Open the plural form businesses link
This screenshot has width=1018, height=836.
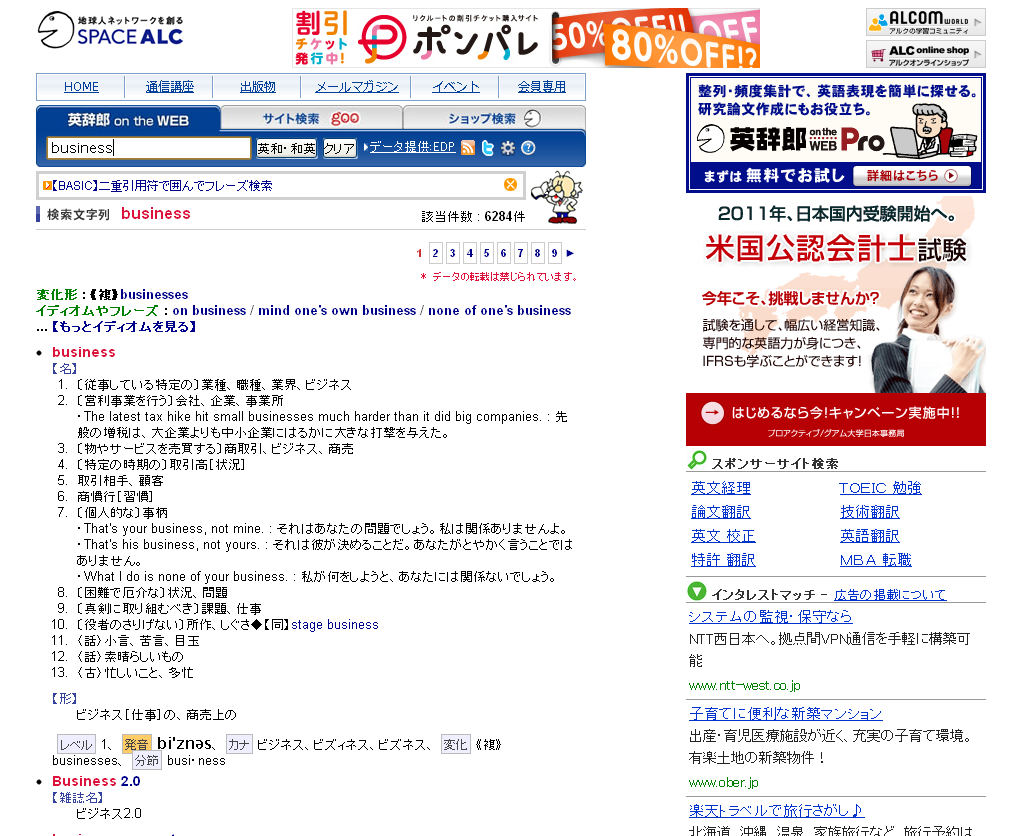[x=154, y=295]
